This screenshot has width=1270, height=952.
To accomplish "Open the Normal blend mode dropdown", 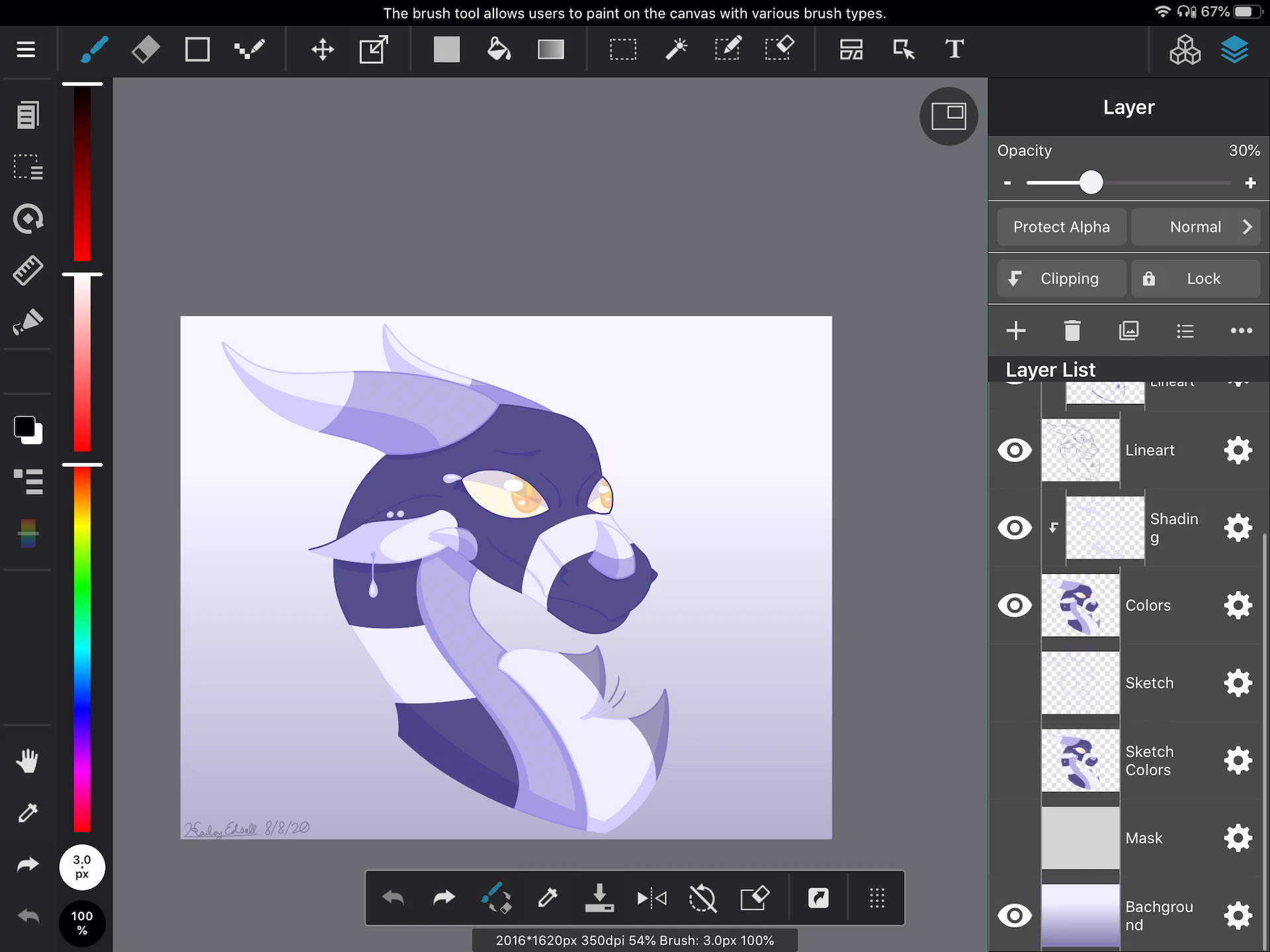I will 1196,227.
